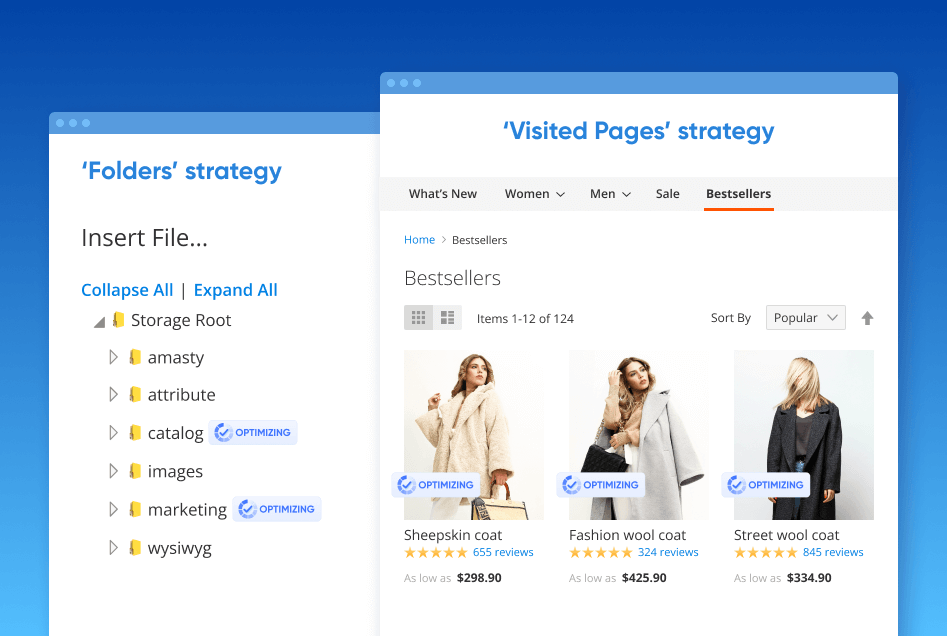
Task: Open the What's New menu item
Action: (x=443, y=193)
